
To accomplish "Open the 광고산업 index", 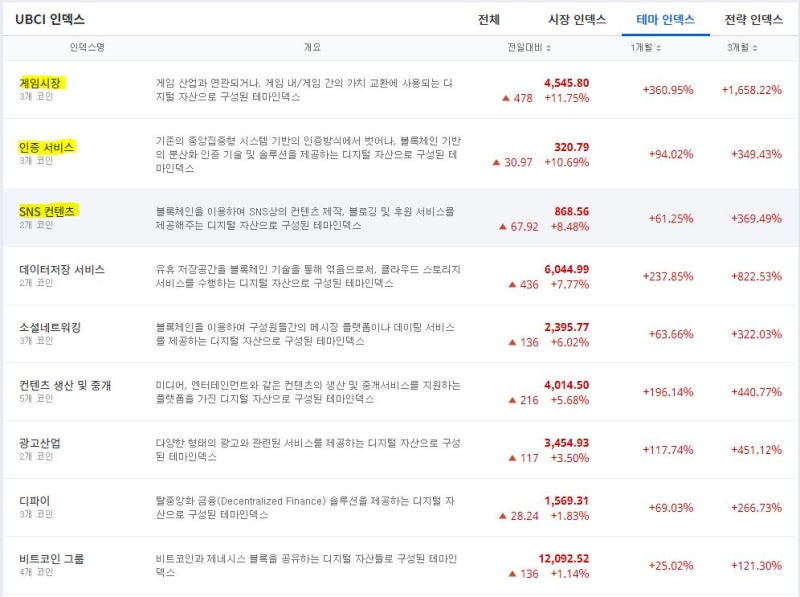I will pos(40,443).
